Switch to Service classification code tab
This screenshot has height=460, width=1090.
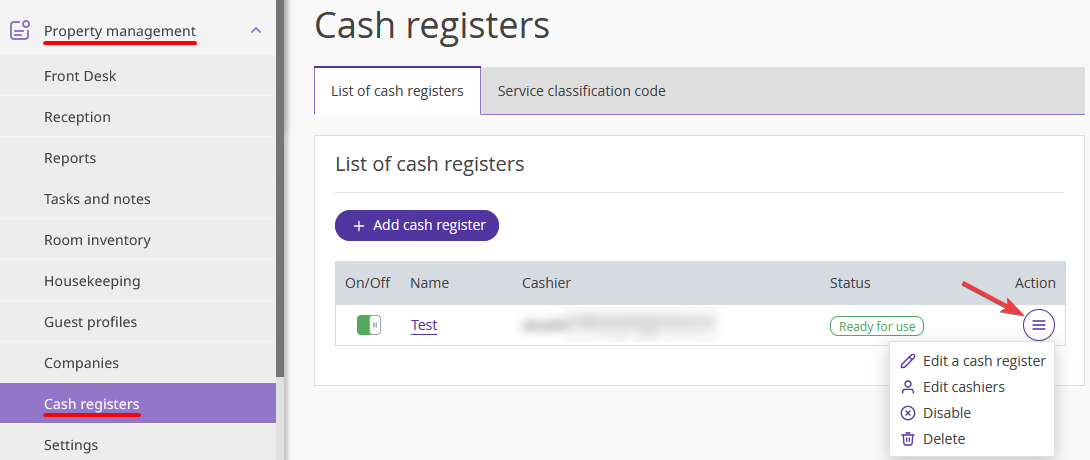point(581,91)
